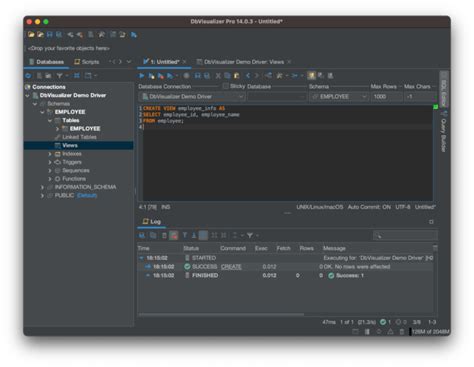Open the Database Connection dropdown
The width and height of the screenshot is (474, 367).
coord(192,97)
